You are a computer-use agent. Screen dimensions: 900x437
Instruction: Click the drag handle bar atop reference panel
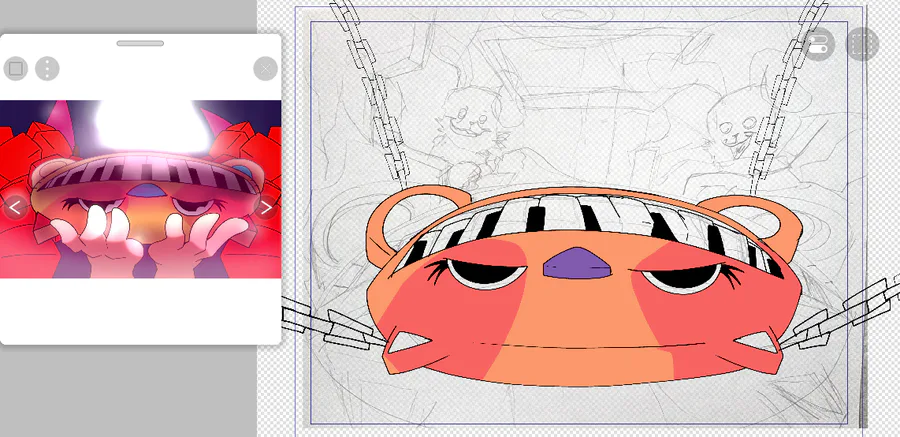(x=140, y=43)
